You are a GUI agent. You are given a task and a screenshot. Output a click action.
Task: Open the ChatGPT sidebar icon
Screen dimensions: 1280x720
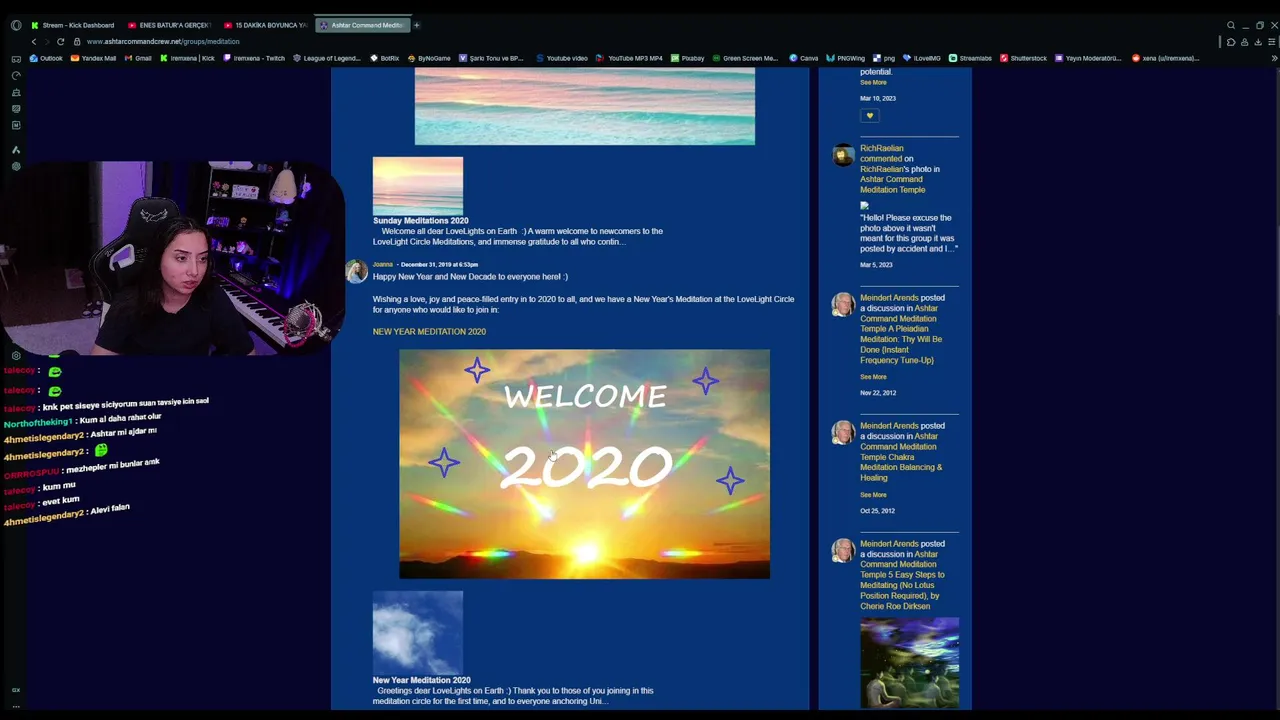[16, 166]
